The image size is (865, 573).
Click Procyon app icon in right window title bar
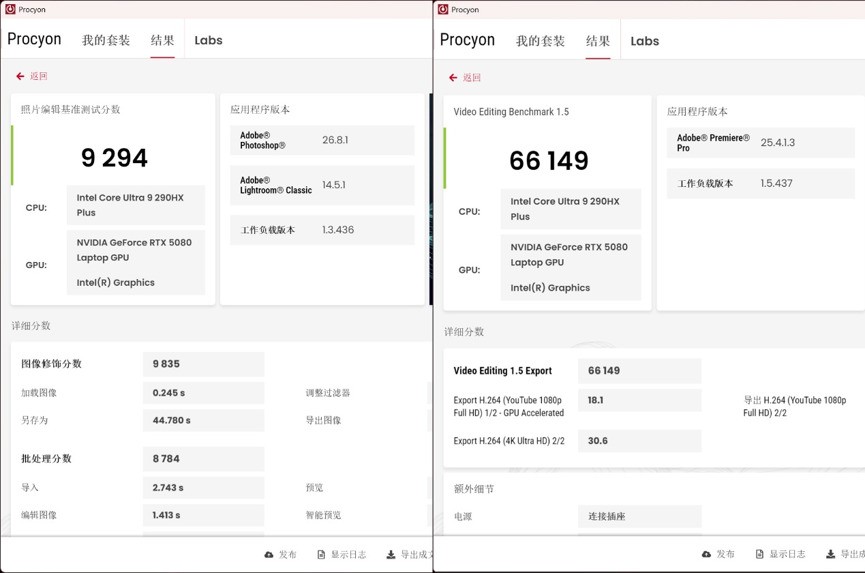[x=442, y=9]
